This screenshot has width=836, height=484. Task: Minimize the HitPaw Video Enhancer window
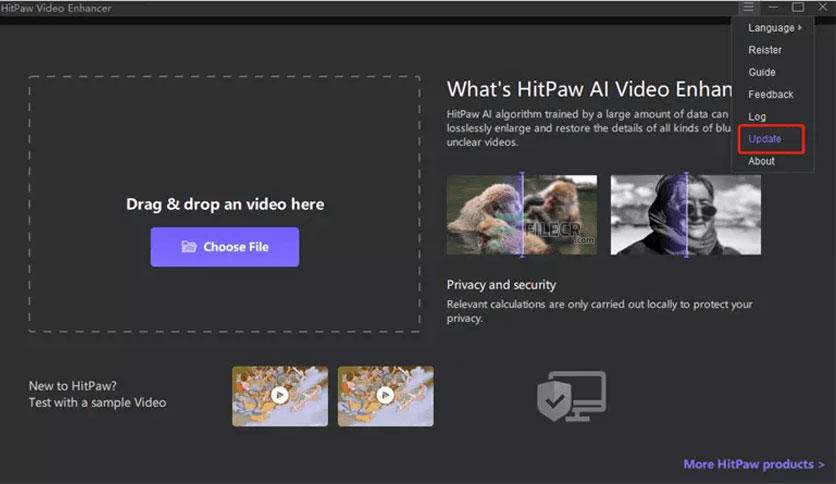click(x=773, y=7)
